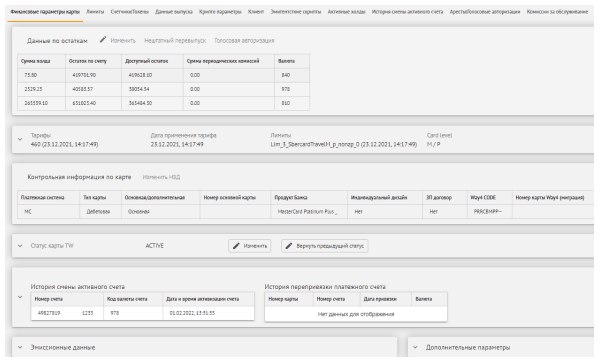Expand the Эмиссионные данные section
The image size is (608, 361).
[x=20, y=347]
